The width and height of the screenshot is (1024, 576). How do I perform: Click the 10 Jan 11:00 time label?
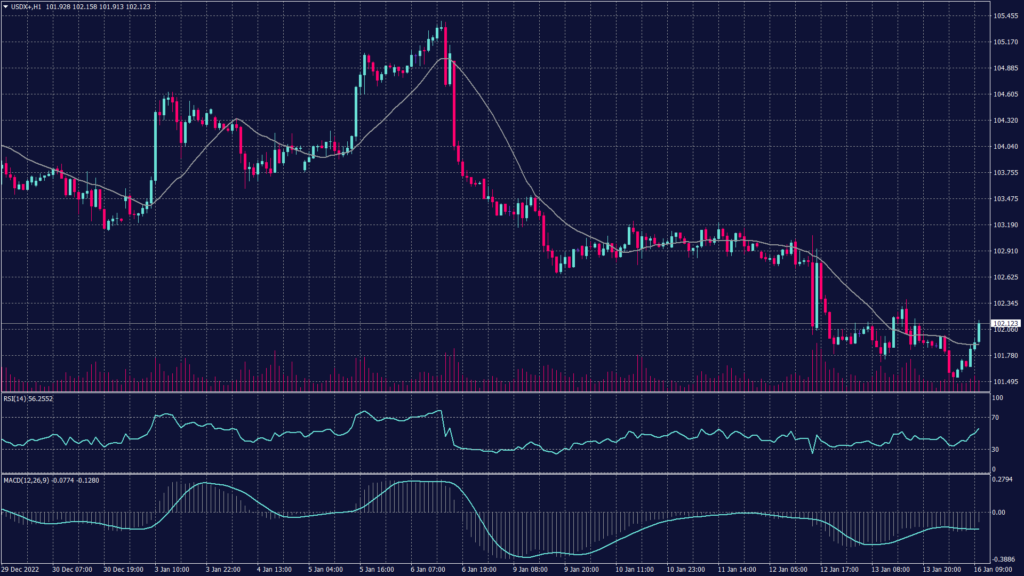637,569
